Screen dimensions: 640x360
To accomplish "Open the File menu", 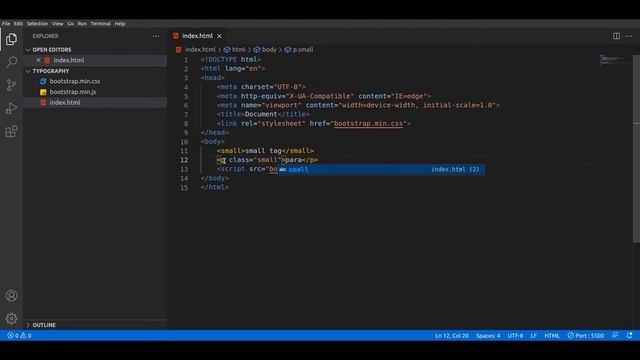I will point(6,24).
